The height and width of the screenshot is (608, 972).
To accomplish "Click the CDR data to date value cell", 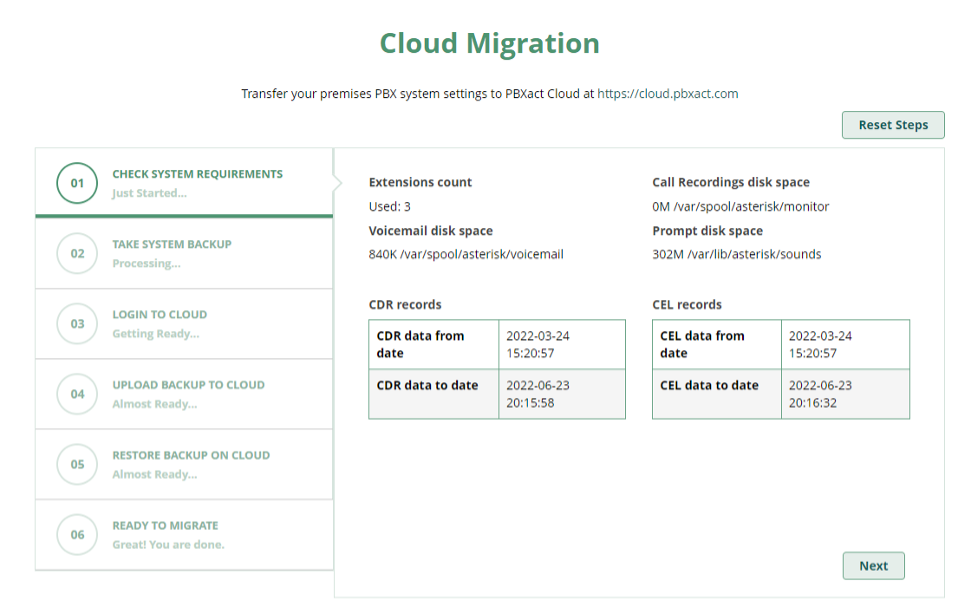I will tap(562, 394).
